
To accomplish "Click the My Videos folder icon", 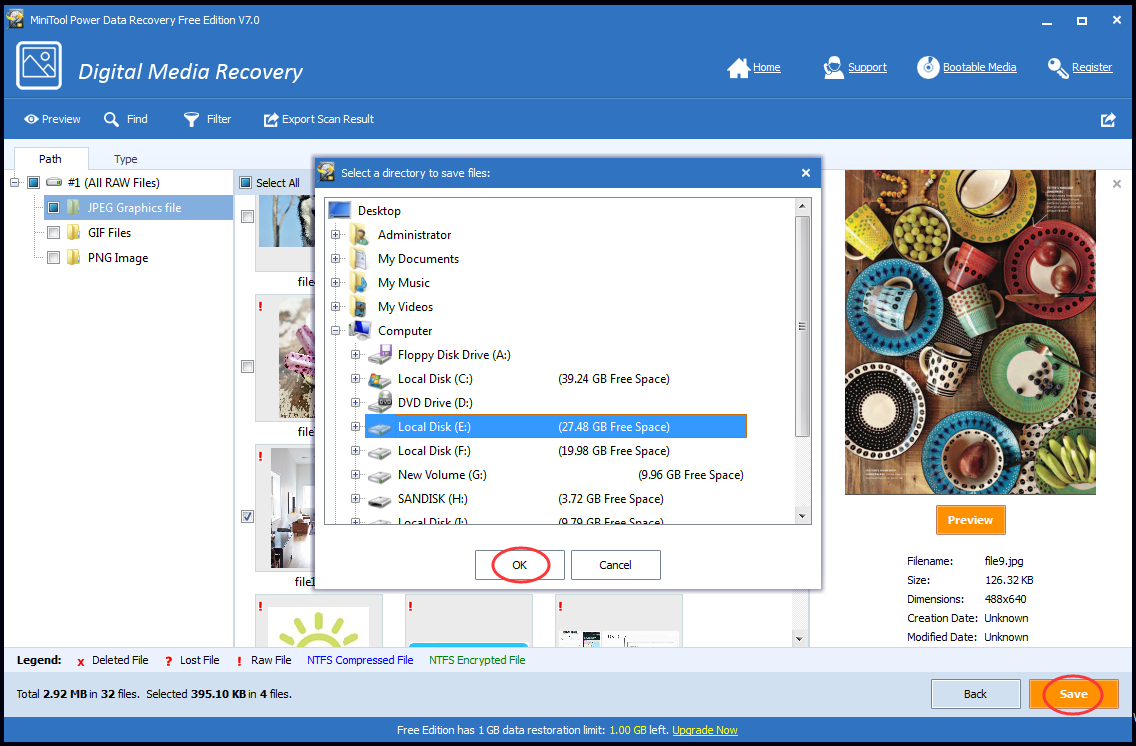I will pos(359,306).
